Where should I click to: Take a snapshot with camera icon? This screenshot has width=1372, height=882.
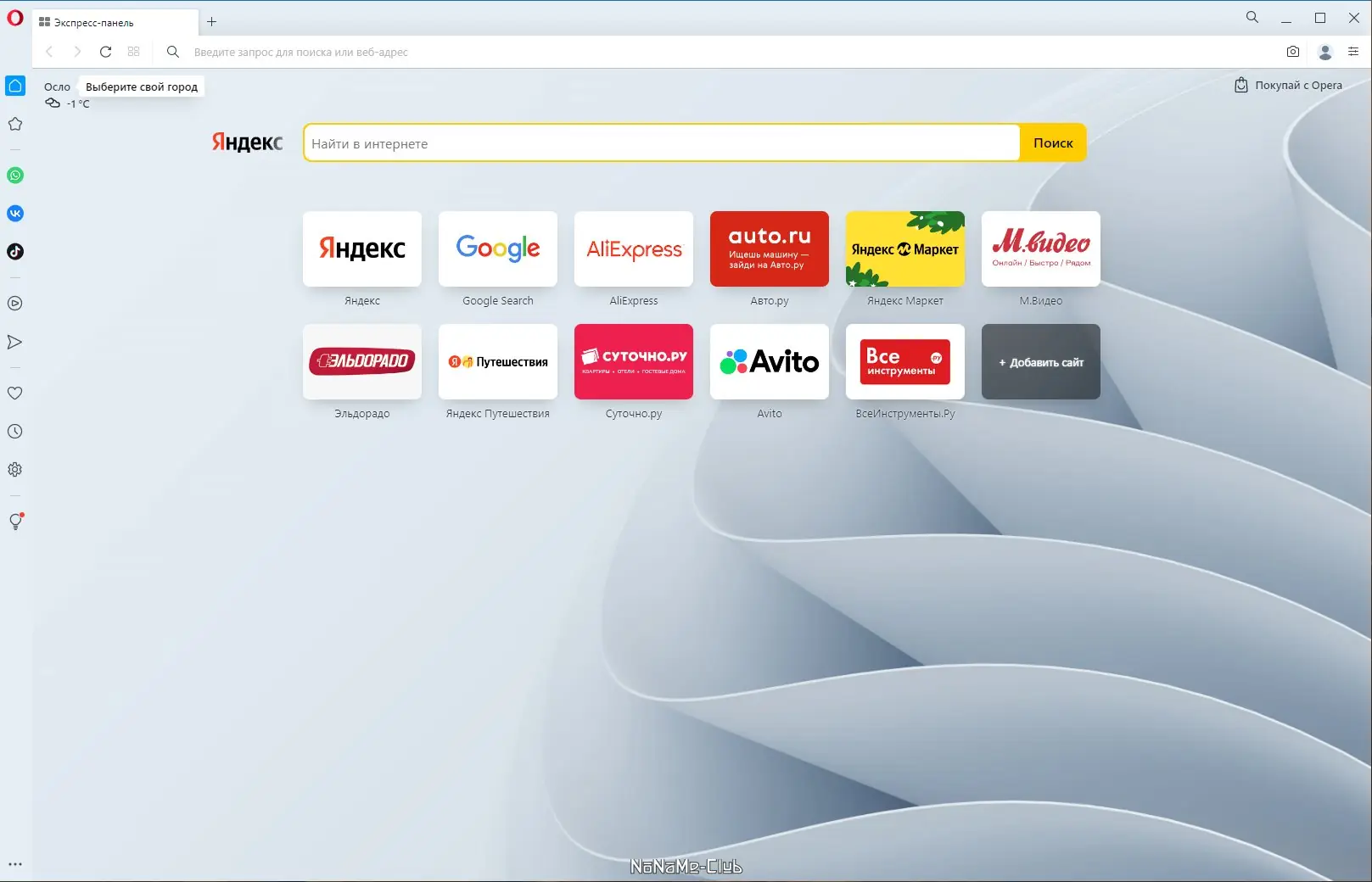1293,52
